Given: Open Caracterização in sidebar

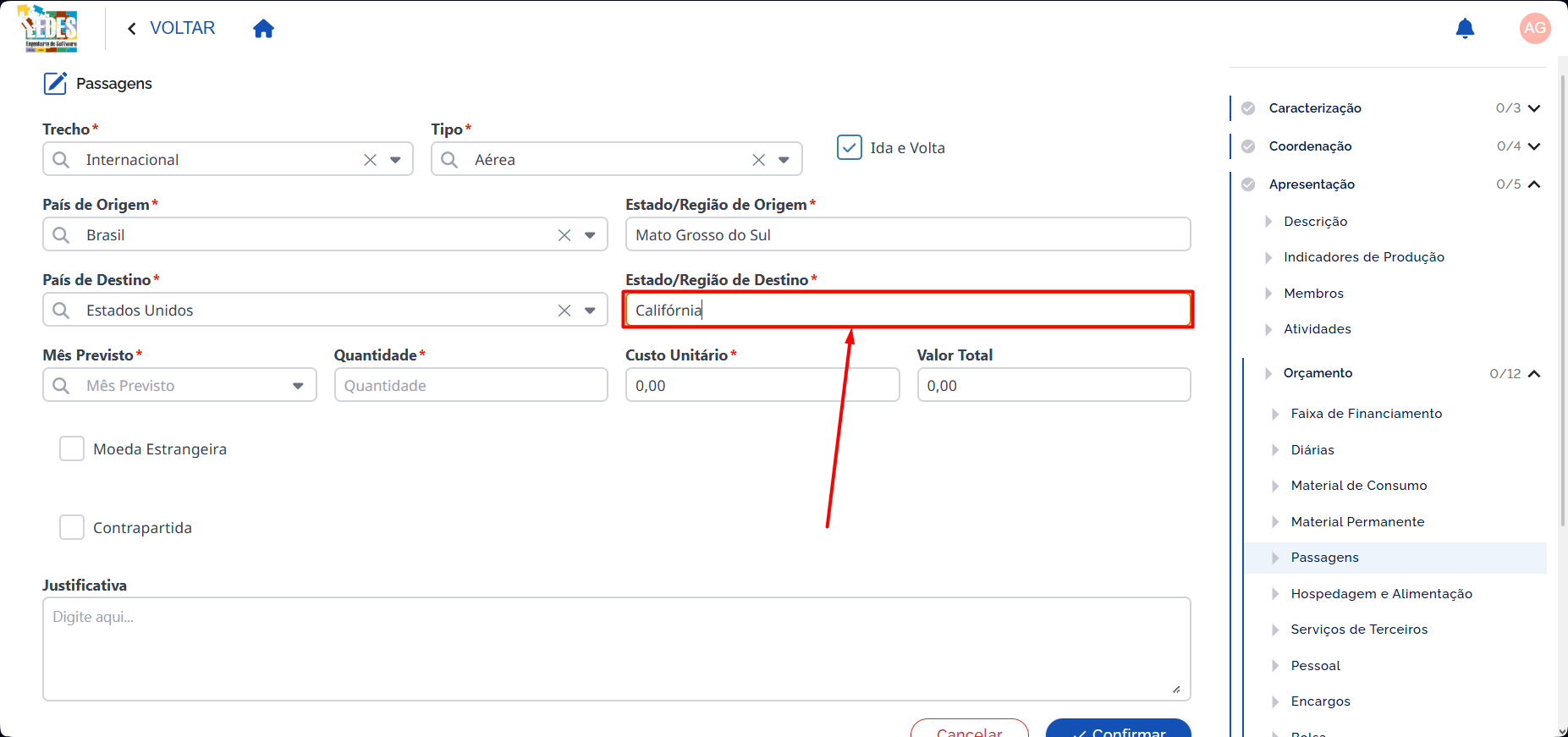Looking at the screenshot, I should click(x=1315, y=108).
